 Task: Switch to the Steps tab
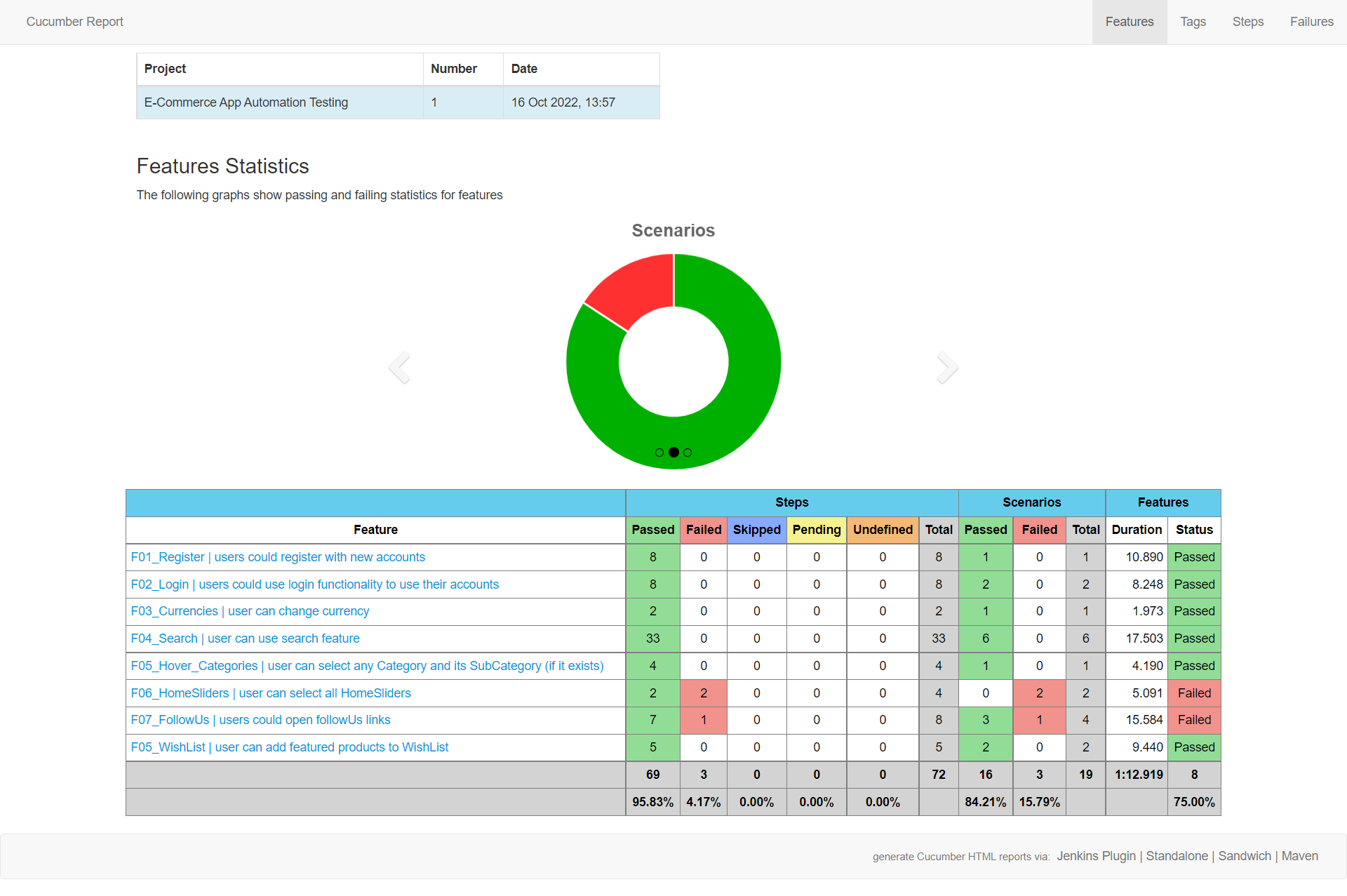[1247, 22]
